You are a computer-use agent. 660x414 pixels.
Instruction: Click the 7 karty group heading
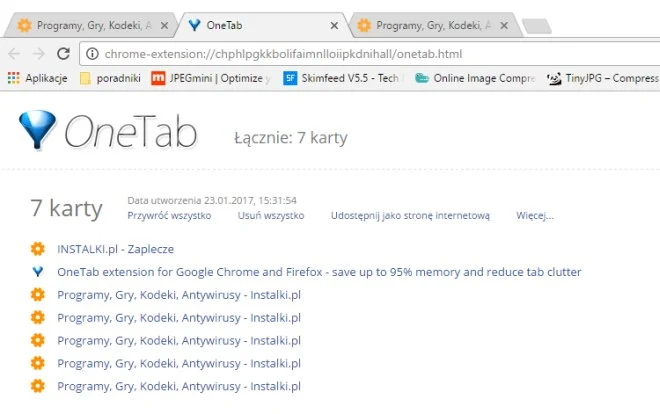coord(67,208)
